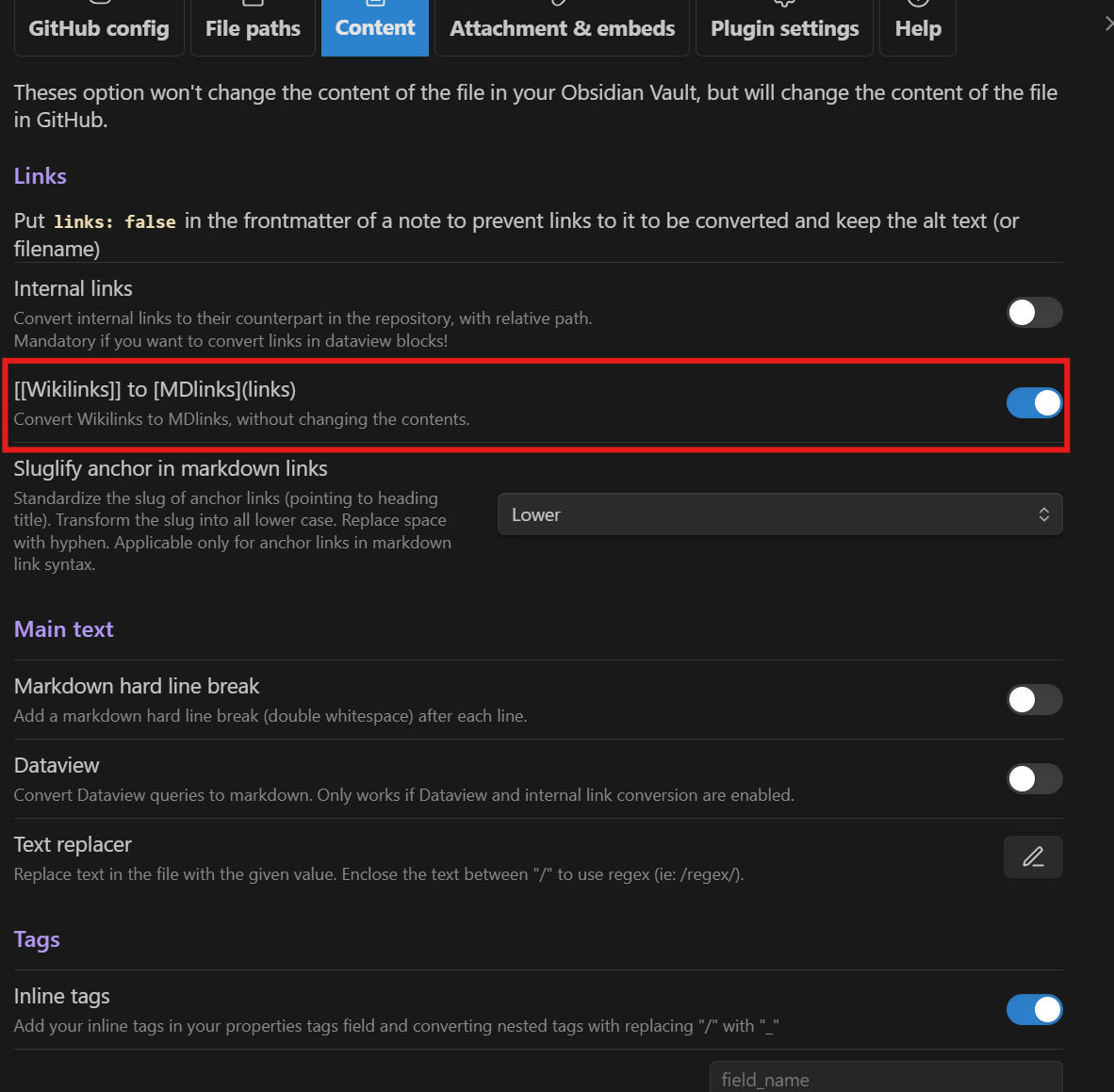1114x1092 pixels.
Task: Go to the Plugin settings tab
Action: coord(784,27)
